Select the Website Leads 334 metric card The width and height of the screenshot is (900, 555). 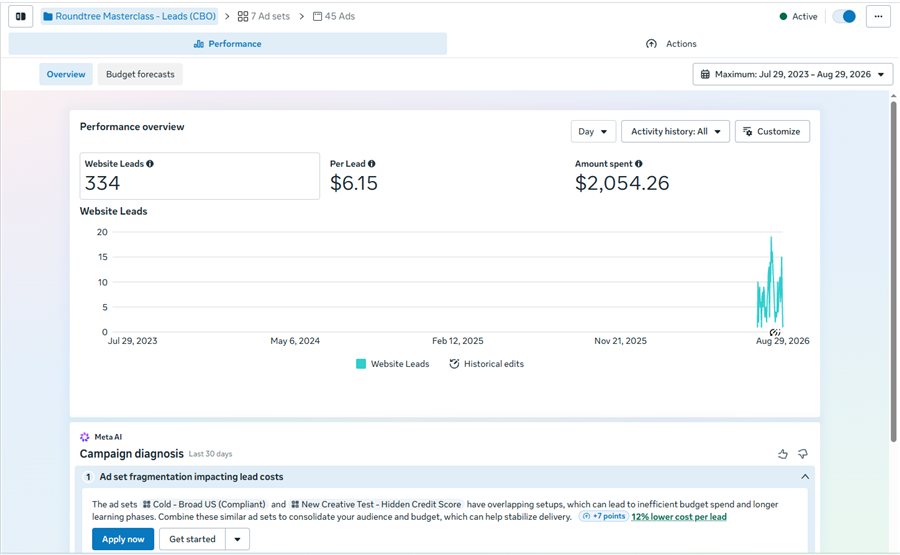[x=200, y=176]
